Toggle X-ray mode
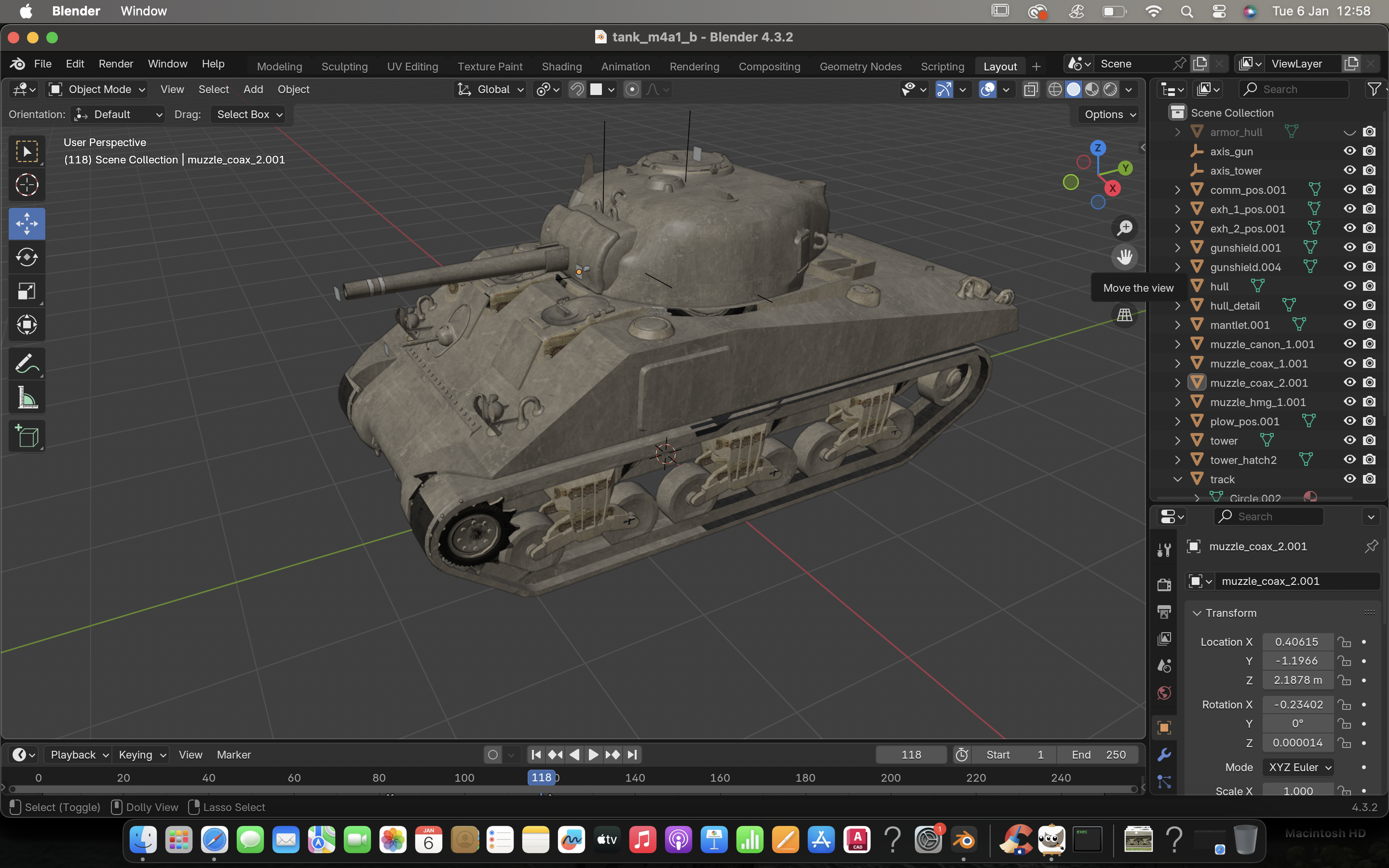The height and width of the screenshot is (868, 1389). pos(1031,90)
